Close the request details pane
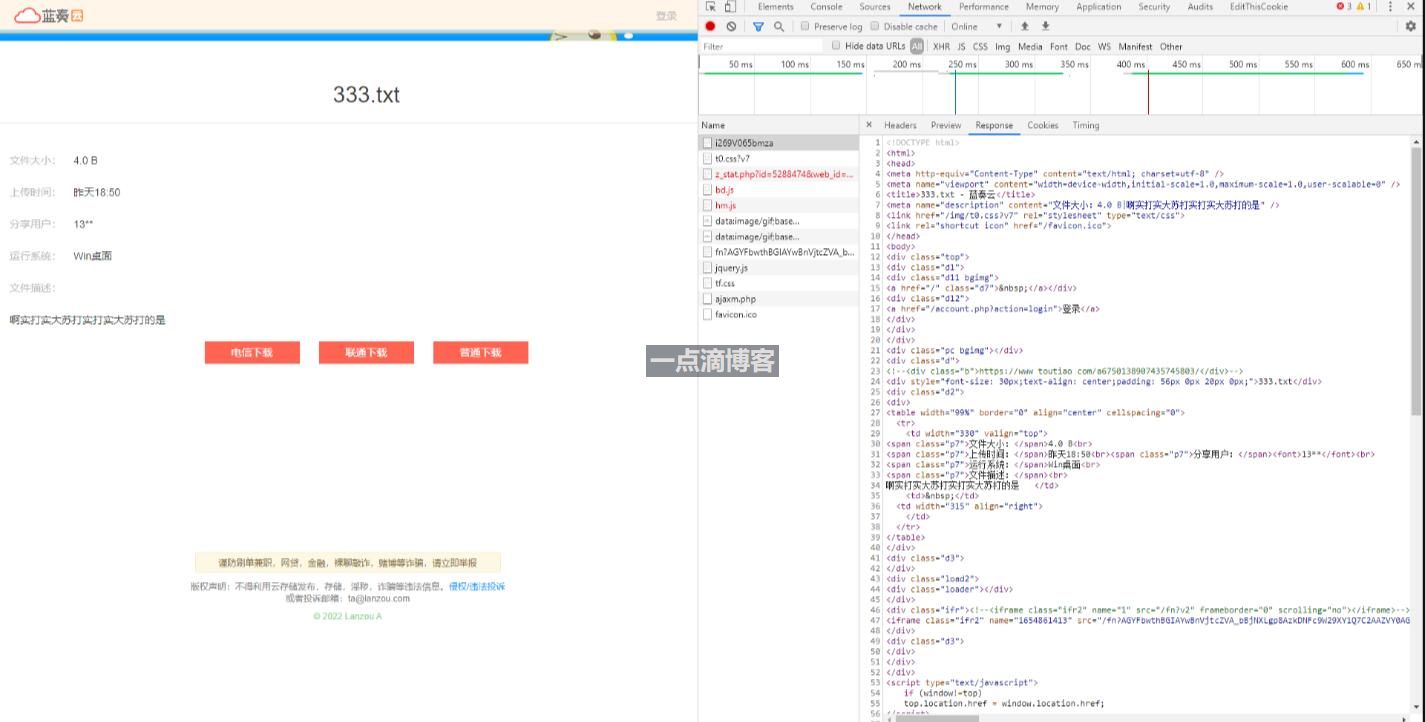Viewport: 1425px width, 722px height. pos(869,125)
